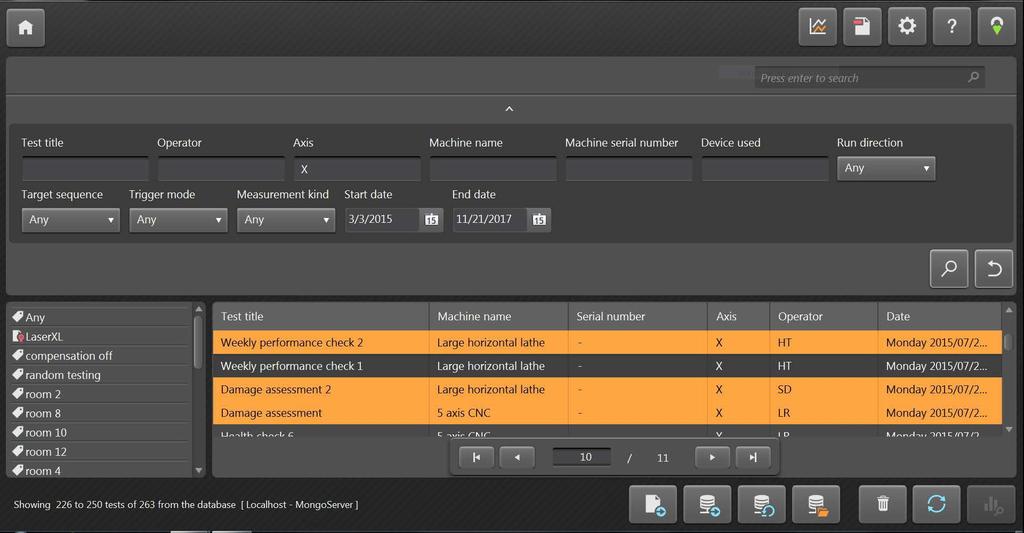Viewport: 1024px width, 533px height.
Task: Select the room 10 tag
Action: click(x=101, y=432)
